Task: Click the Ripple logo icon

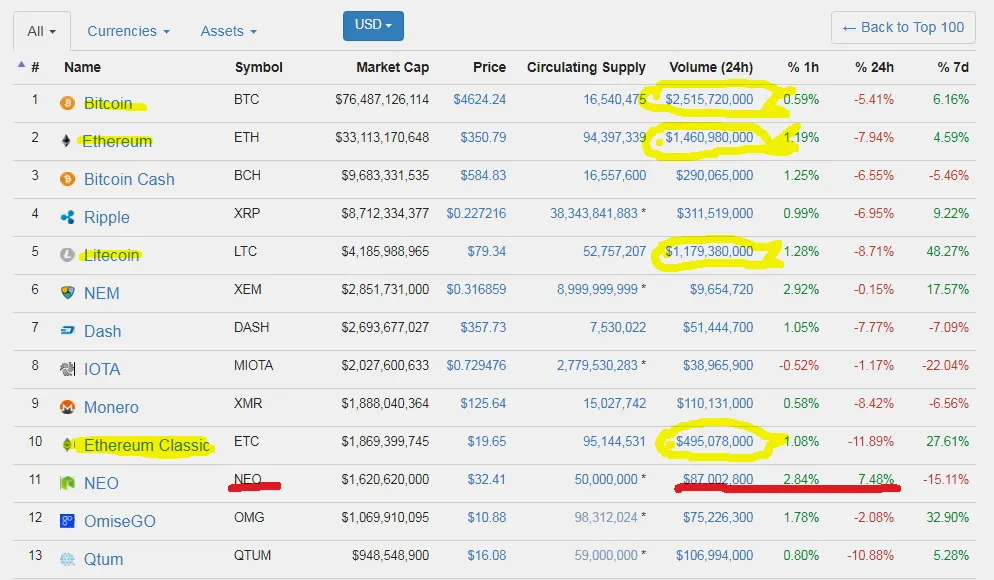Action: click(x=67, y=217)
